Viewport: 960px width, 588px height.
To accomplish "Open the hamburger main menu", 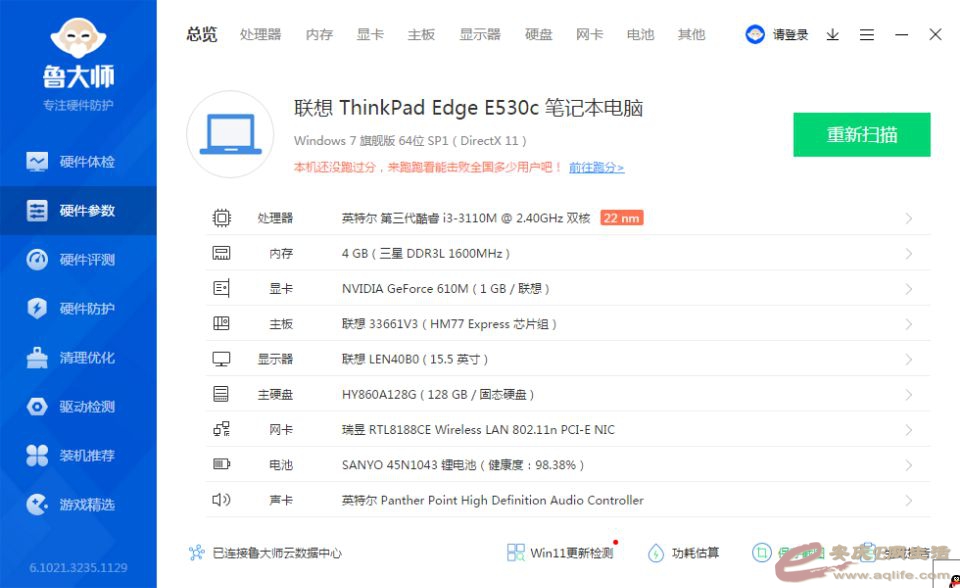I will point(867,35).
